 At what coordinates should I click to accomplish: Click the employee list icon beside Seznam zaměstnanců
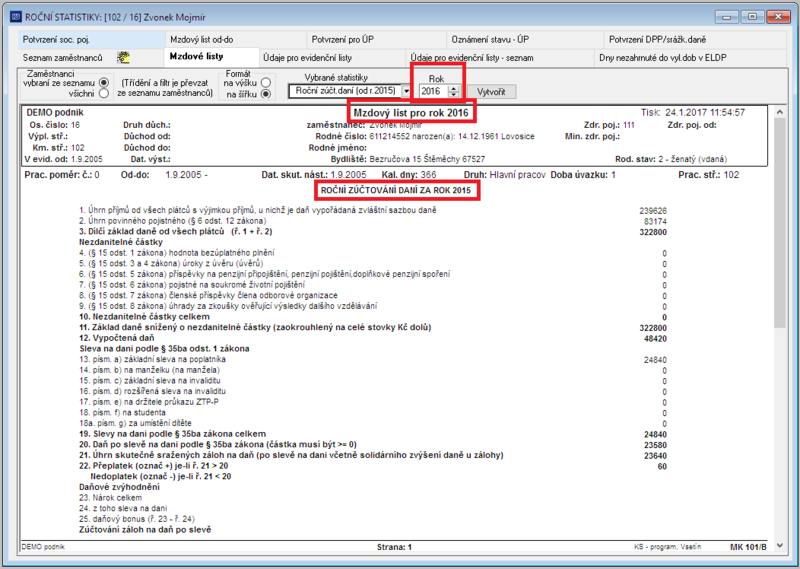(x=123, y=58)
